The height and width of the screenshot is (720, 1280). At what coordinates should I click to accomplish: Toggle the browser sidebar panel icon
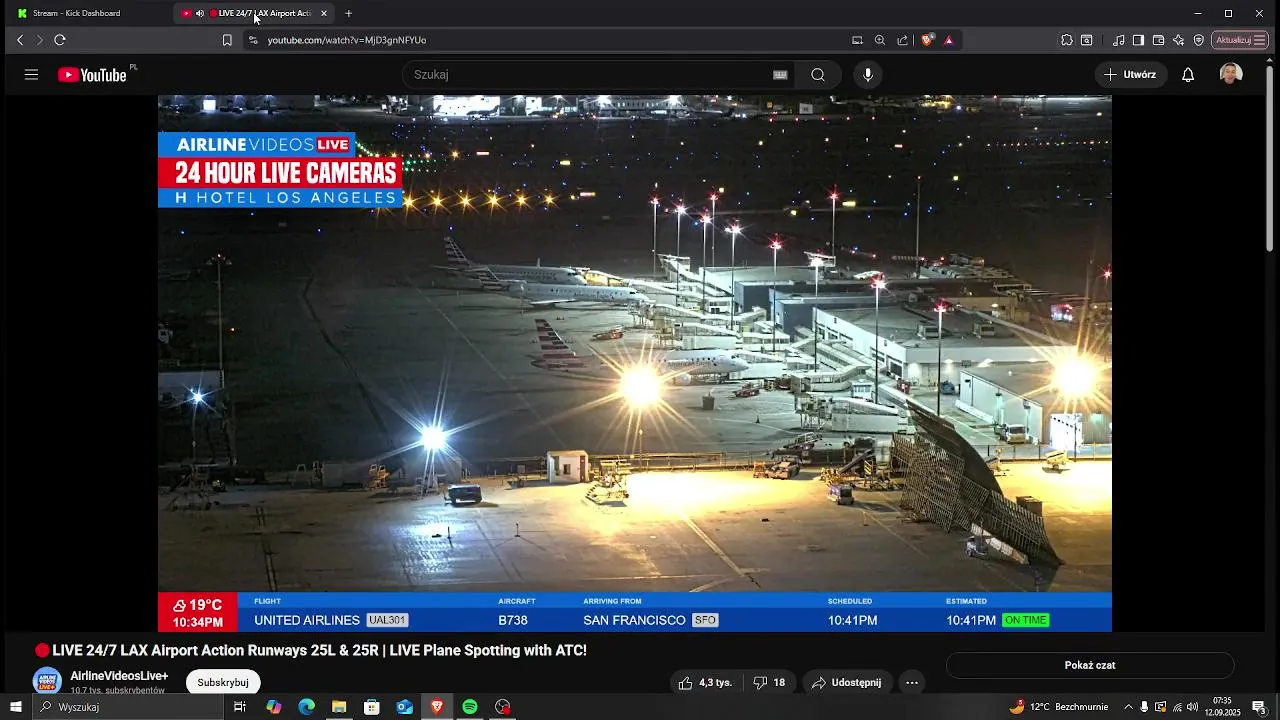click(x=1138, y=40)
